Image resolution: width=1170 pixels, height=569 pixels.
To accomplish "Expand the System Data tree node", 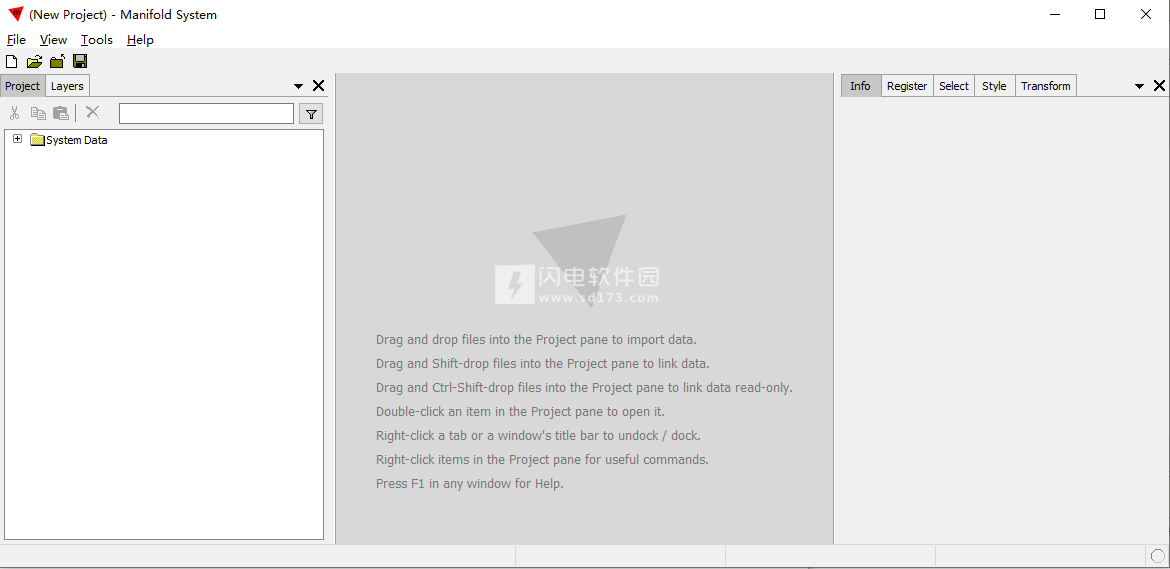I will tap(17, 139).
